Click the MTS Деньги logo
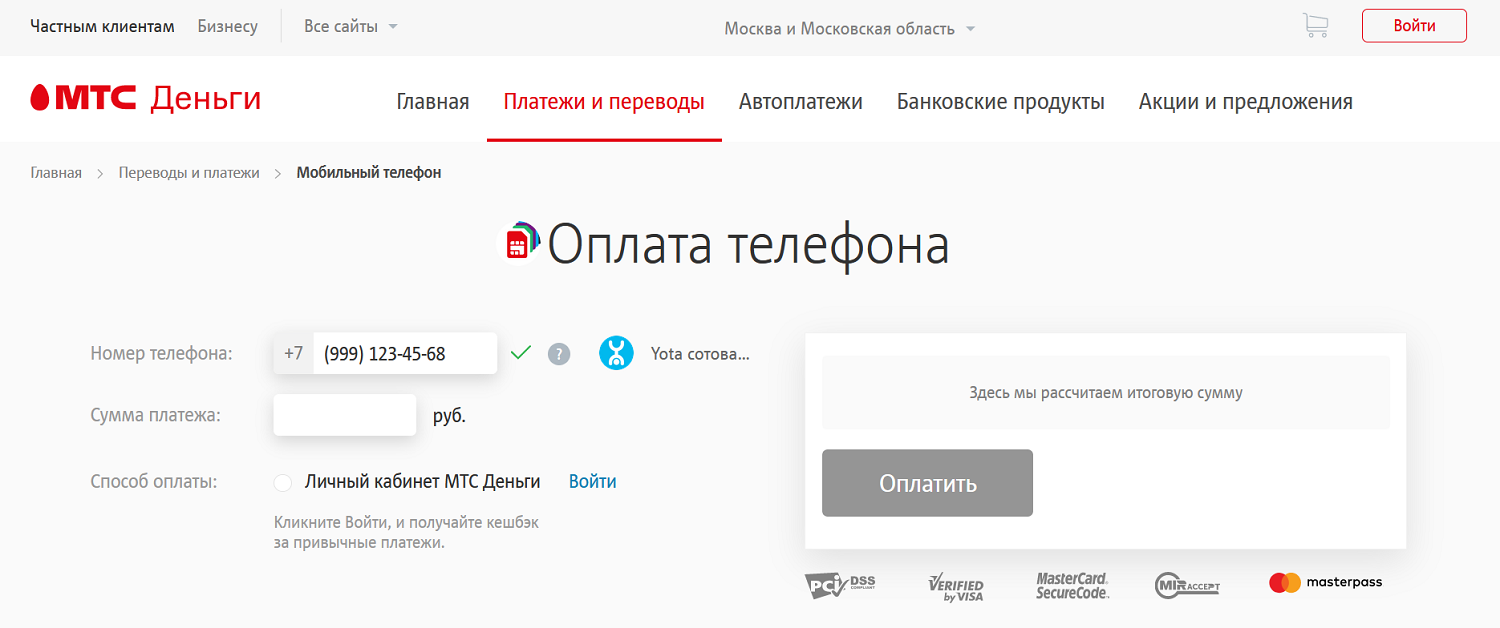Screen dimensions: 1500x628 (146, 98)
